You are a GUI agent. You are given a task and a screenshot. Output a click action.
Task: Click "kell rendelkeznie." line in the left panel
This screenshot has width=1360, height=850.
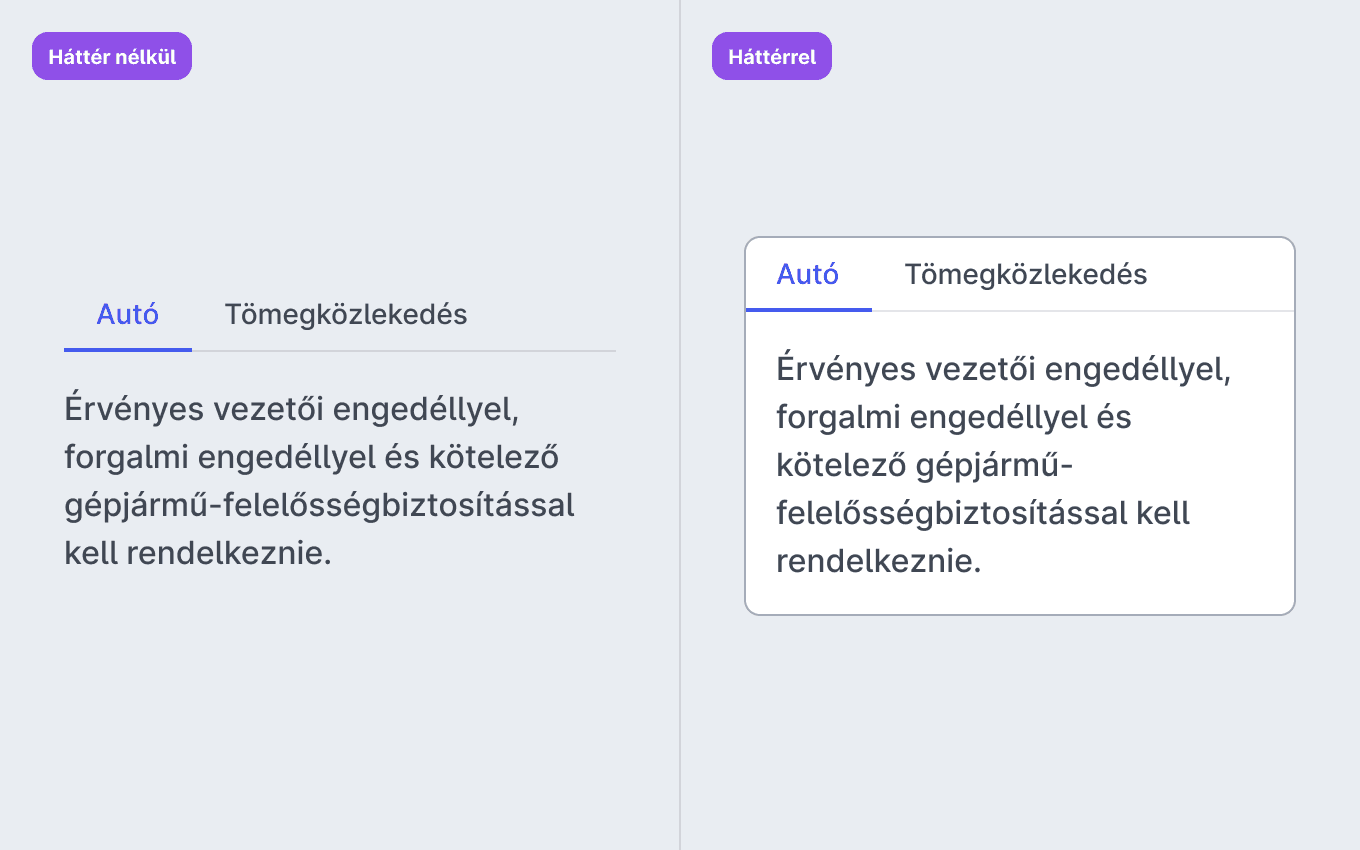pos(198,553)
